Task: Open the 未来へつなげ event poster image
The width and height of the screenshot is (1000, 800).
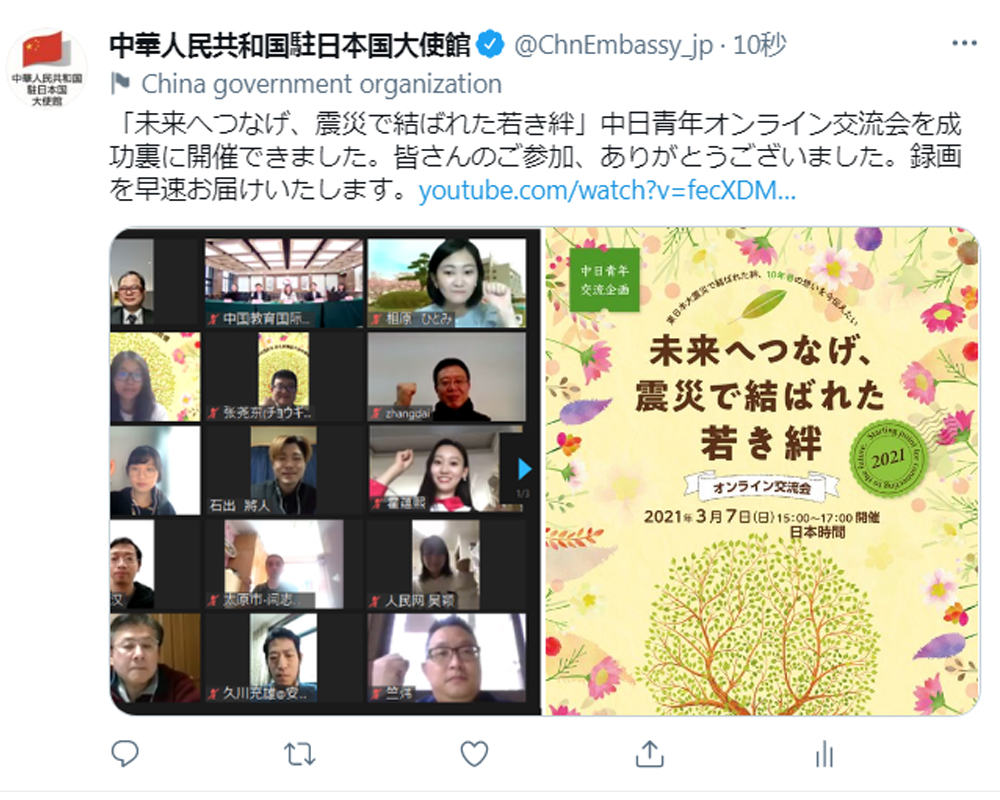Action: click(x=761, y=471)
